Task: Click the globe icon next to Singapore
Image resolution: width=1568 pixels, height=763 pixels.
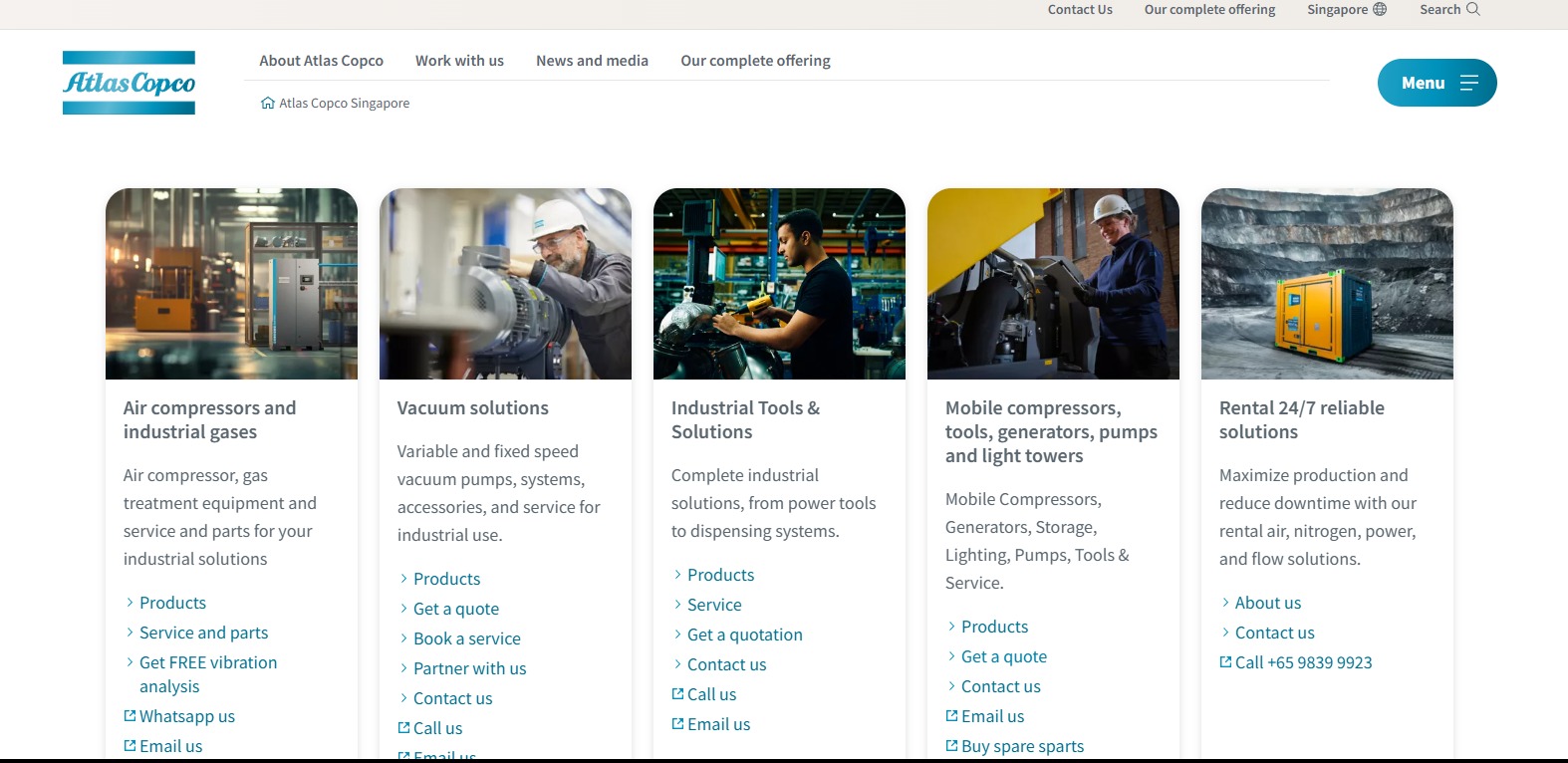Action: tap(1380, 9)
